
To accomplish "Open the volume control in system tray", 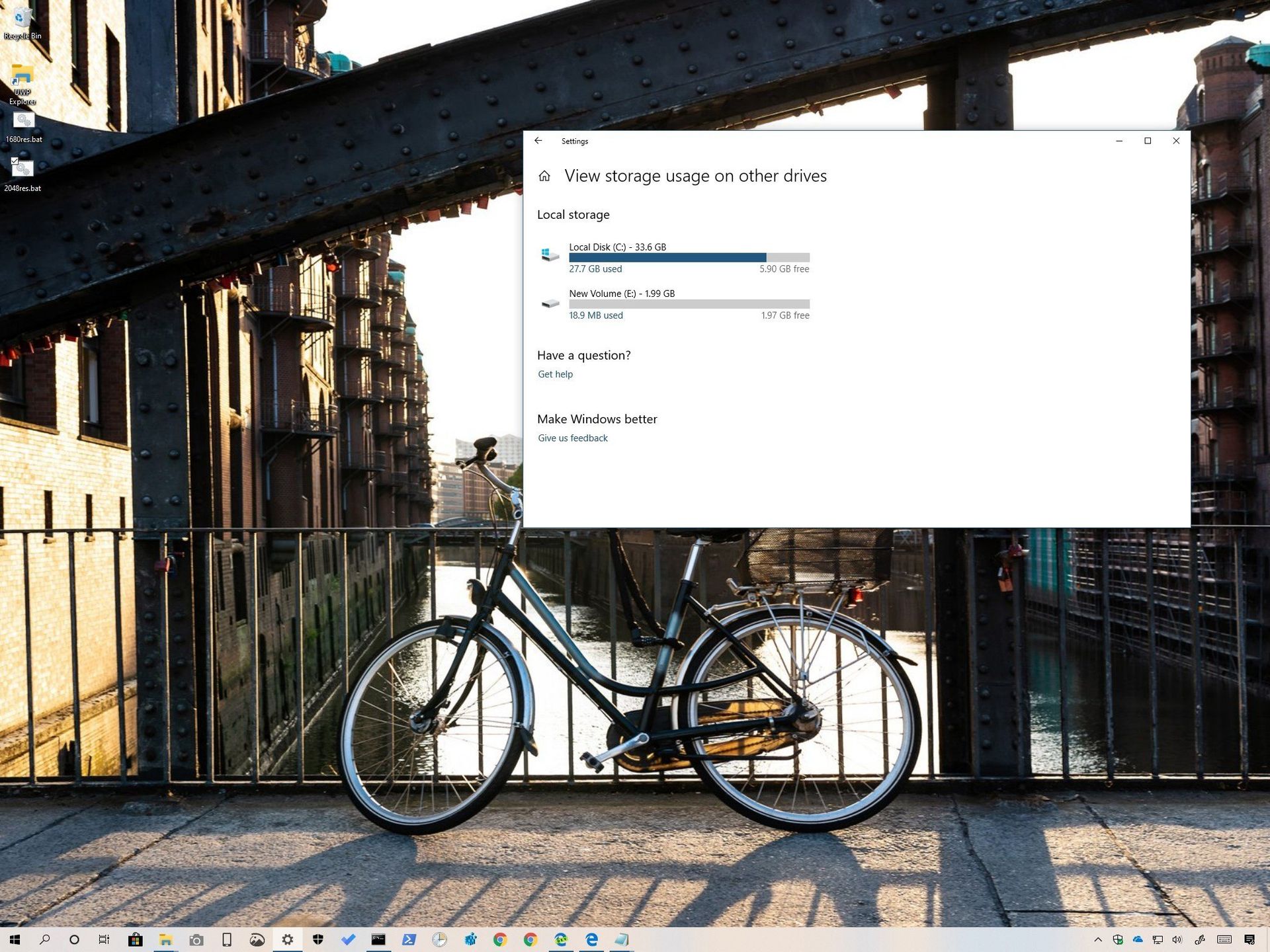I will [x=1177, y=939].
